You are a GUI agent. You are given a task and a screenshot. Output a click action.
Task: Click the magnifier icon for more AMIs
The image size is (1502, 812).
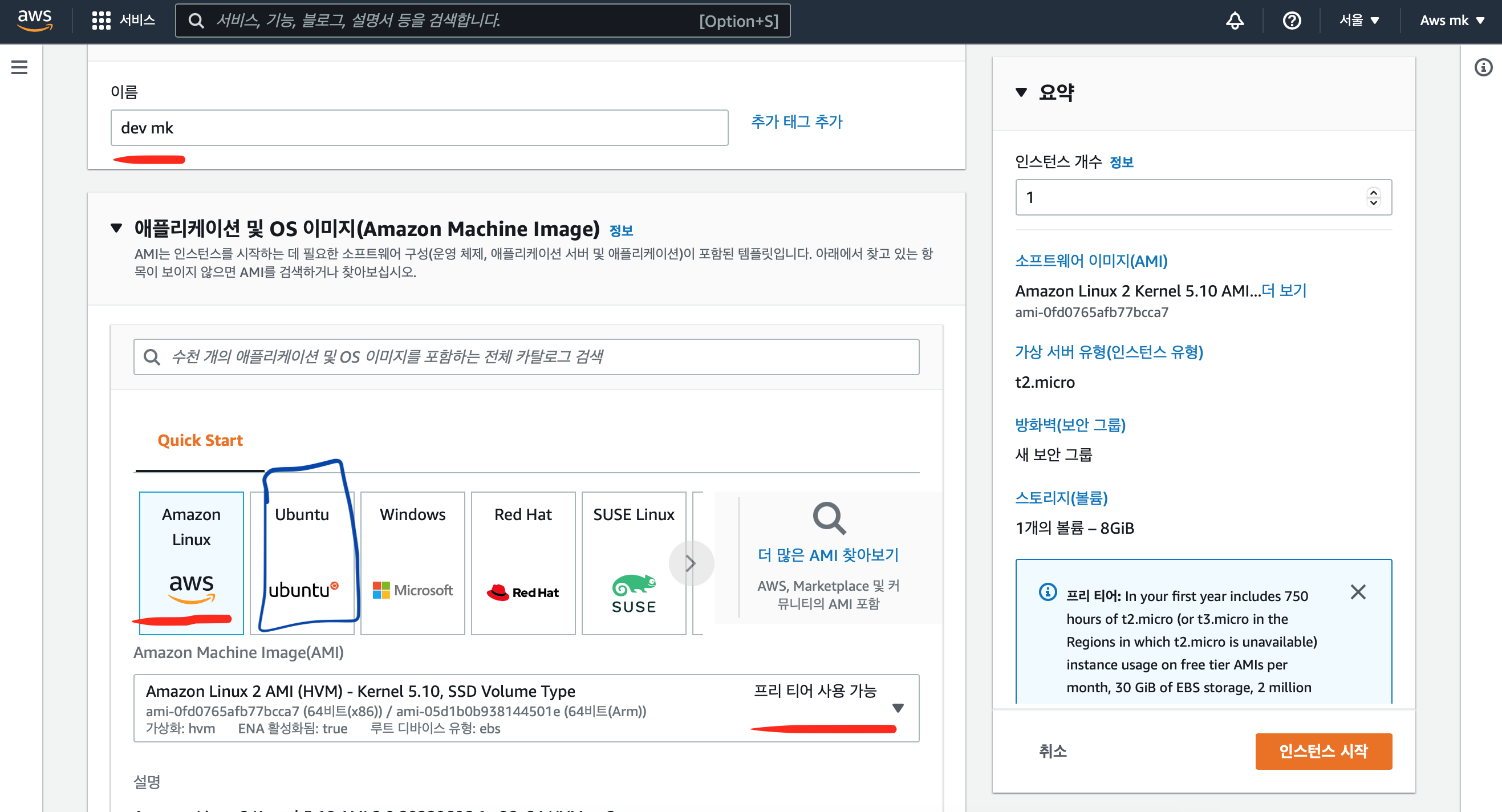point(829,518)
